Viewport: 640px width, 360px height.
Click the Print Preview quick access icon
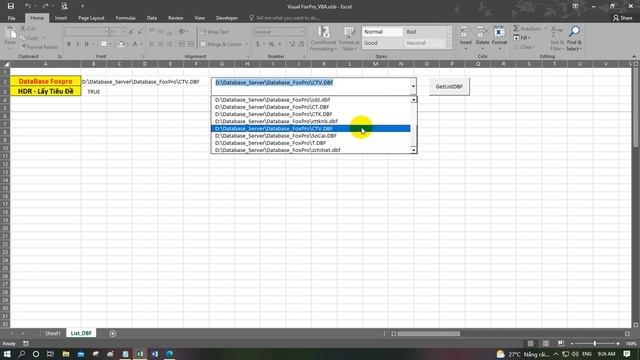tap(64, 6)
